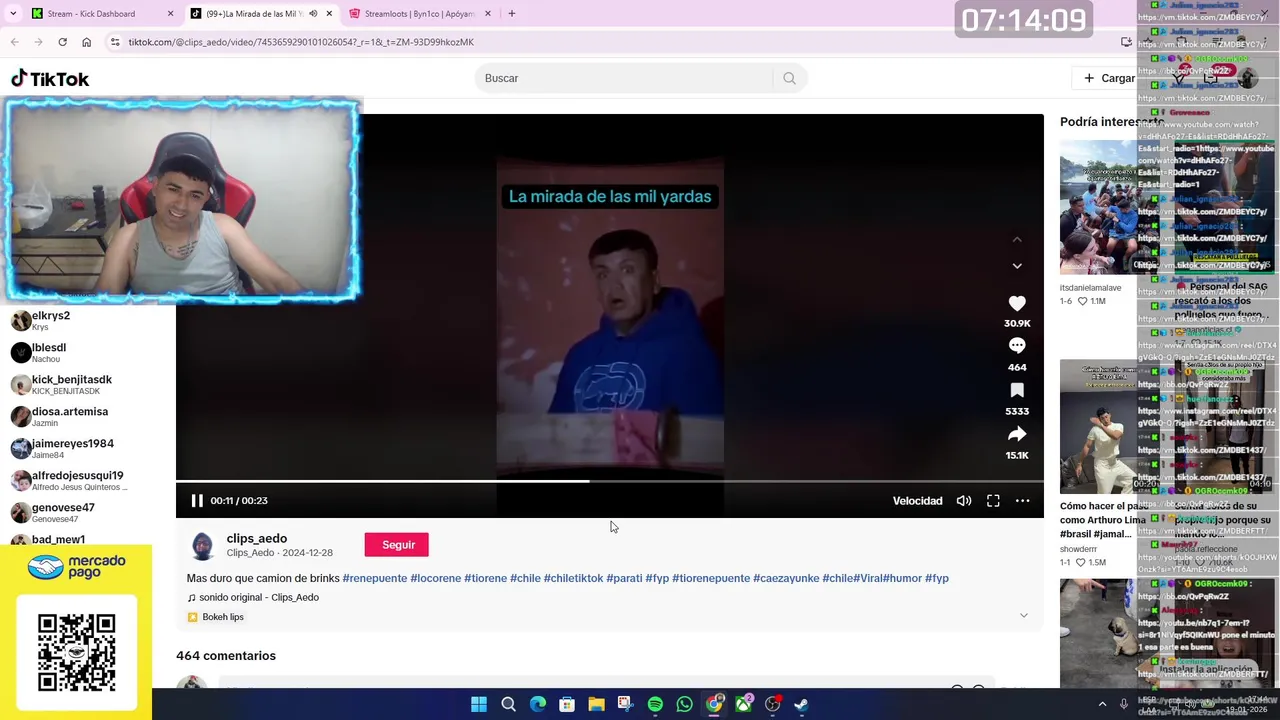Expand video description chevron
Image resolution: width=1280 pixels, height=720 pixels.
1023,616
